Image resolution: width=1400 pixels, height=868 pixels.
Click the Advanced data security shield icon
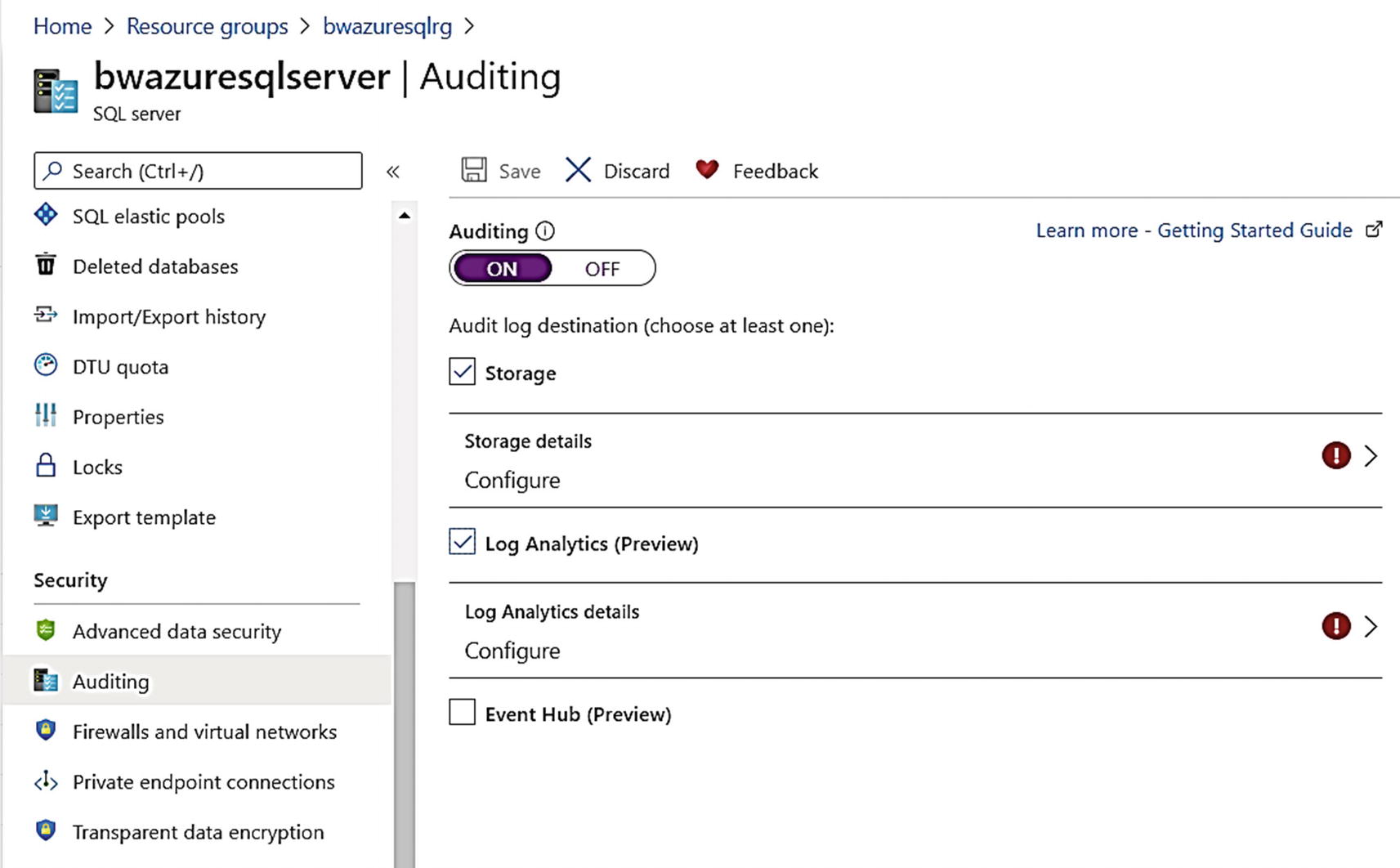[46, 630]
